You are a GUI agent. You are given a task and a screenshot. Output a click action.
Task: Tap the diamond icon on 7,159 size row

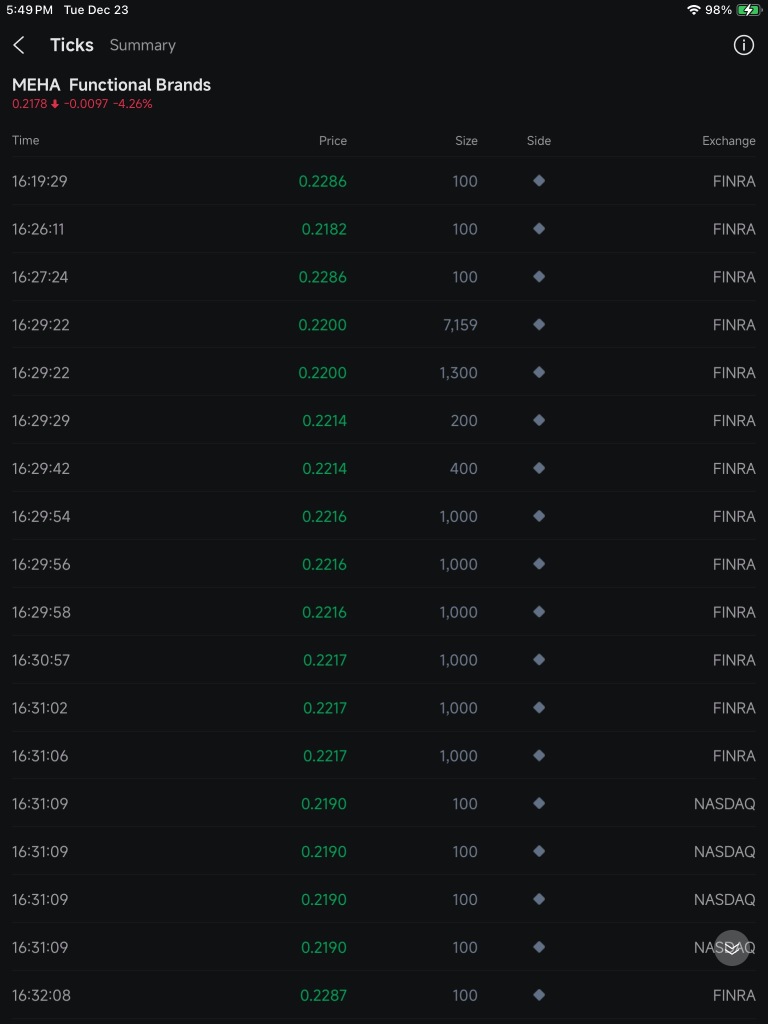[539, 325]
